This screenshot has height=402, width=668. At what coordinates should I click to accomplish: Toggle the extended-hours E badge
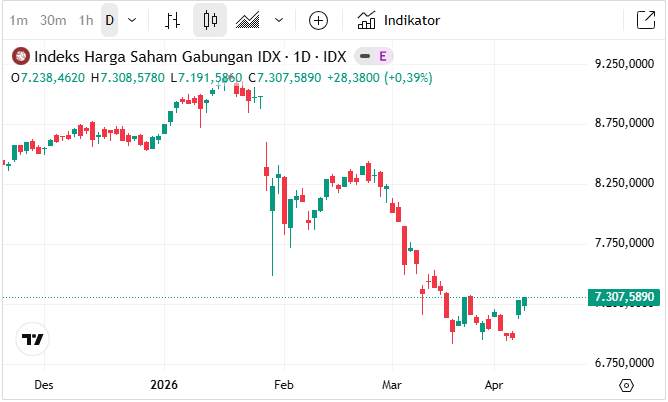[x=383, y=56]
